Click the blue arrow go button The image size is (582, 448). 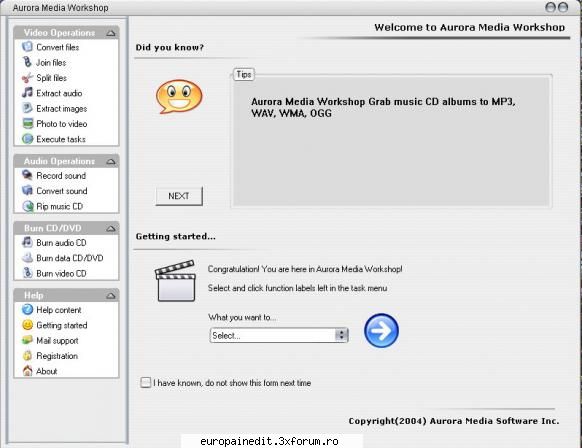point(381,331)
